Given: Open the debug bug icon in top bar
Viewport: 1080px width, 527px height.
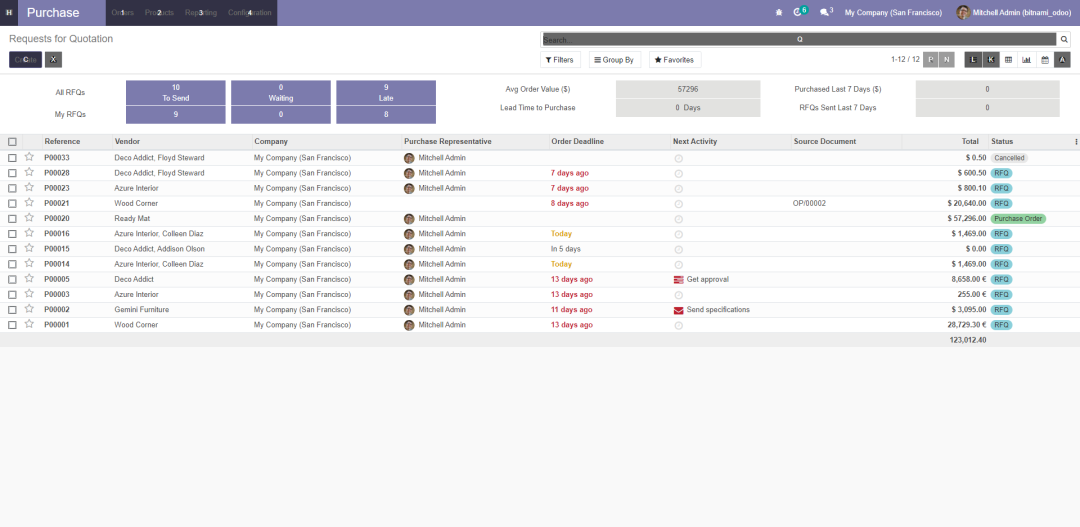Looking at the screenshot, I should coord(779,12).
